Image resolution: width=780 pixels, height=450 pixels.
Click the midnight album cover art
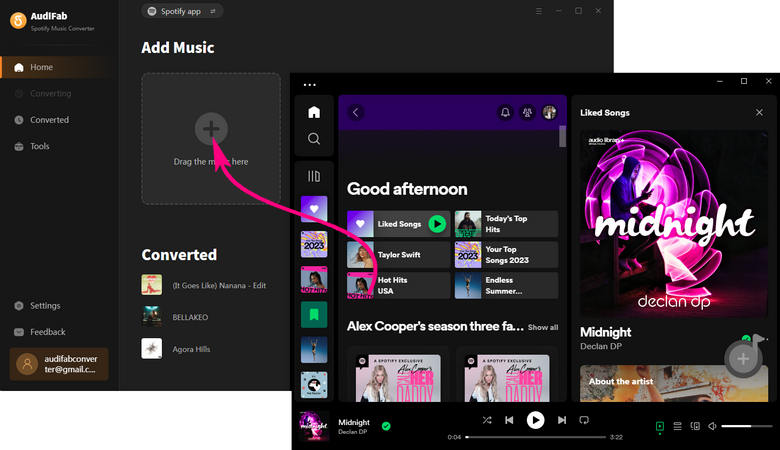674,224
